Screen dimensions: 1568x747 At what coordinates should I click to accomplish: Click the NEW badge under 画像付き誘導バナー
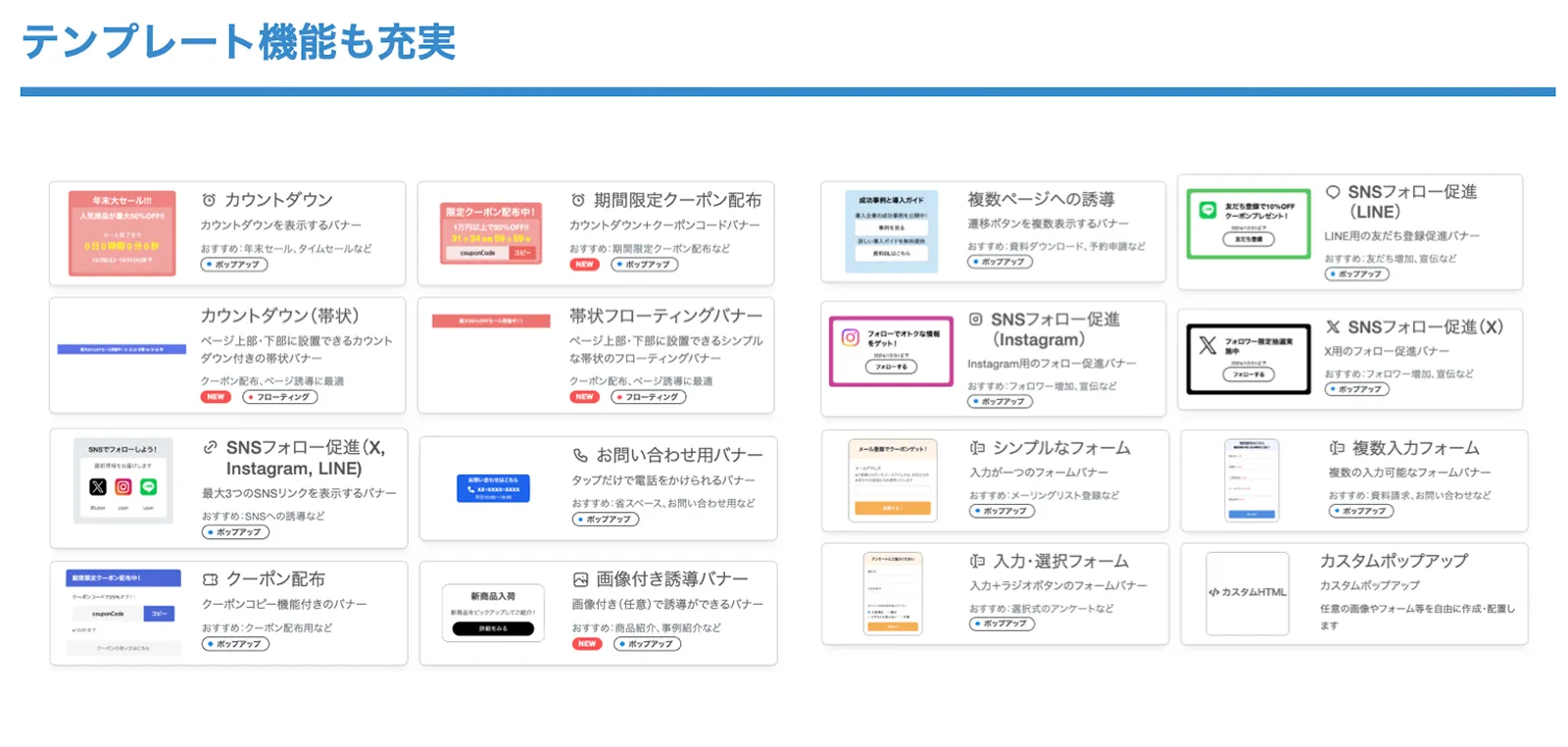(587, 644)
